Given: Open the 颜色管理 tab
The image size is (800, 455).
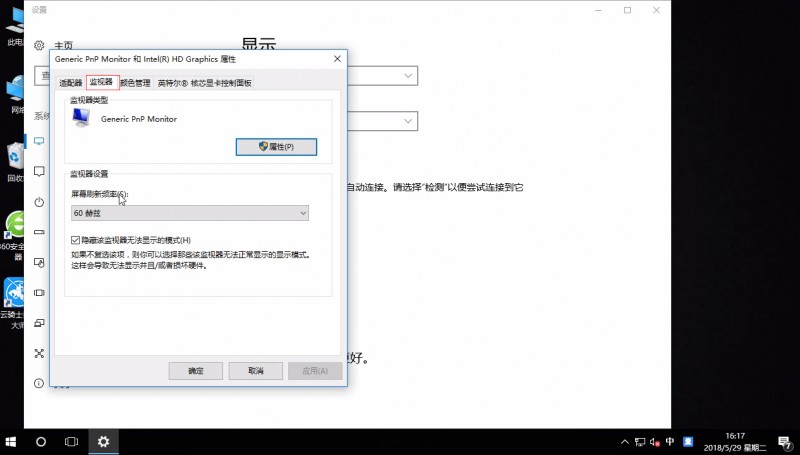Looking at the screenshot, I should pyautogui.click(x=136, y=83).
